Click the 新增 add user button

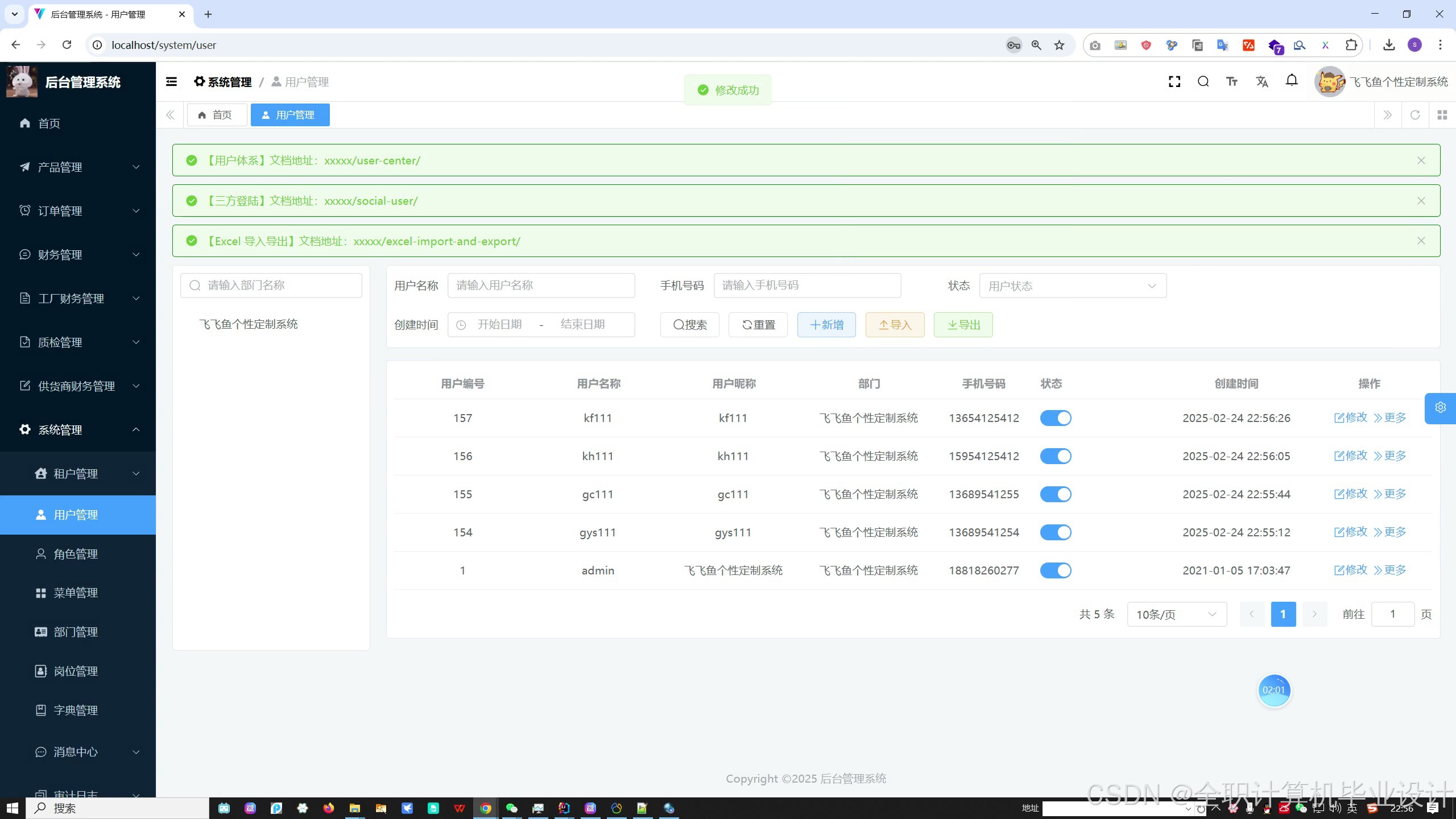826,325
